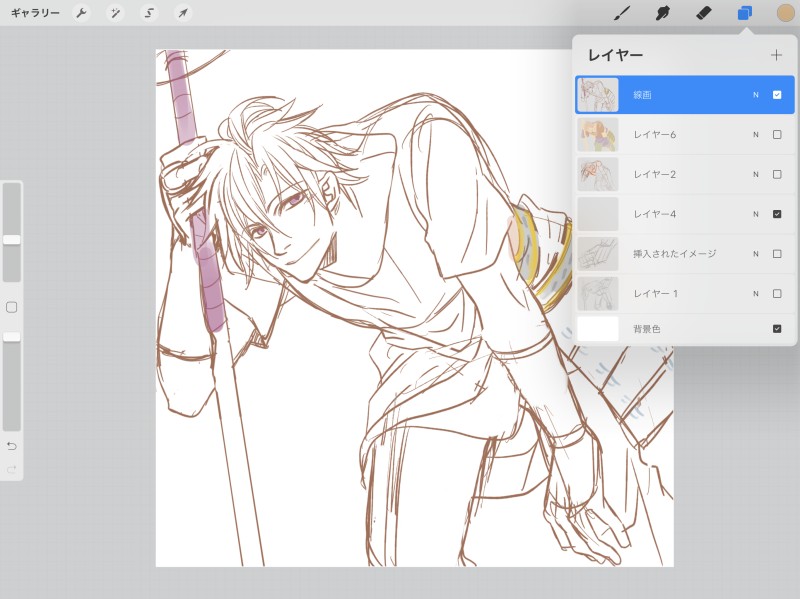Select the レイヤー4 layer thumbnail

[597, 214]
